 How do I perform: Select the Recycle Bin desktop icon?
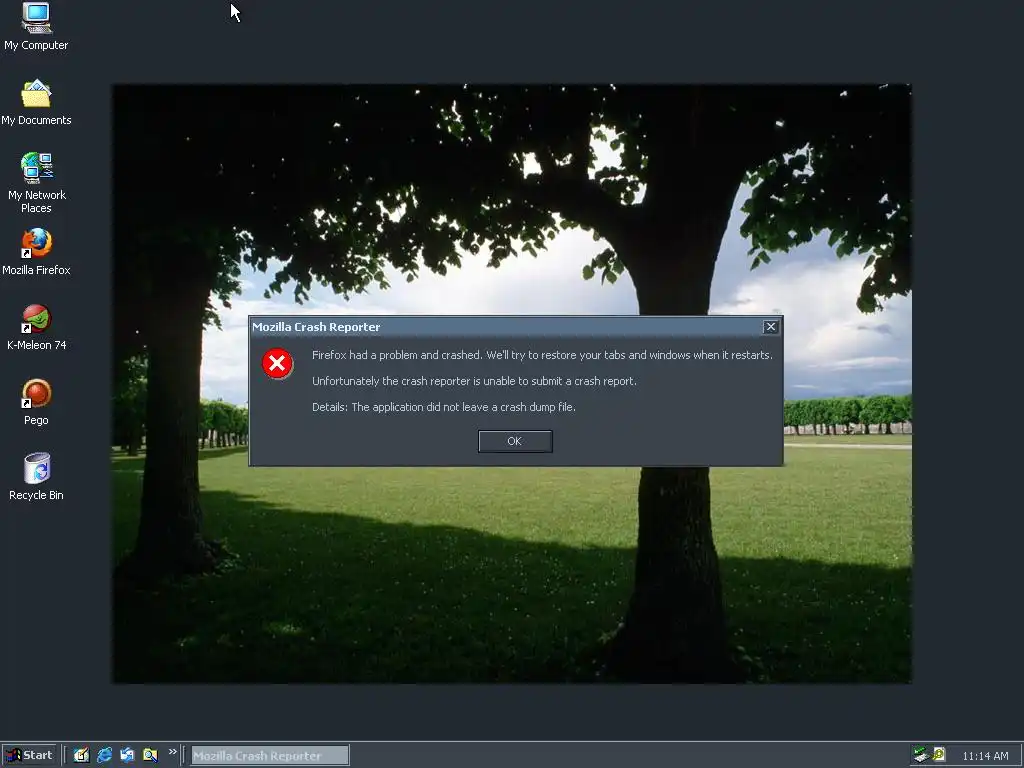[x=36, y=477]
